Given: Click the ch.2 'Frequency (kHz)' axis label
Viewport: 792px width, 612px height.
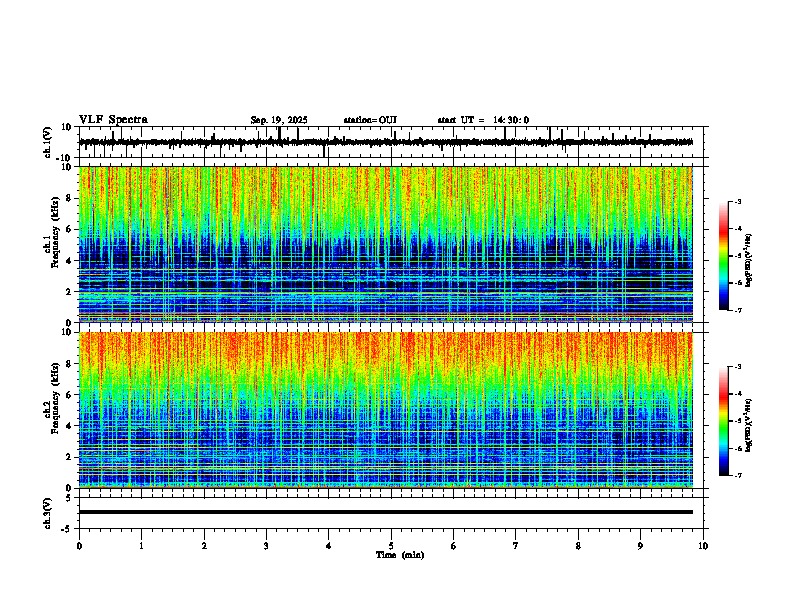Looking at the screenshot, I should tap(56, 398).
